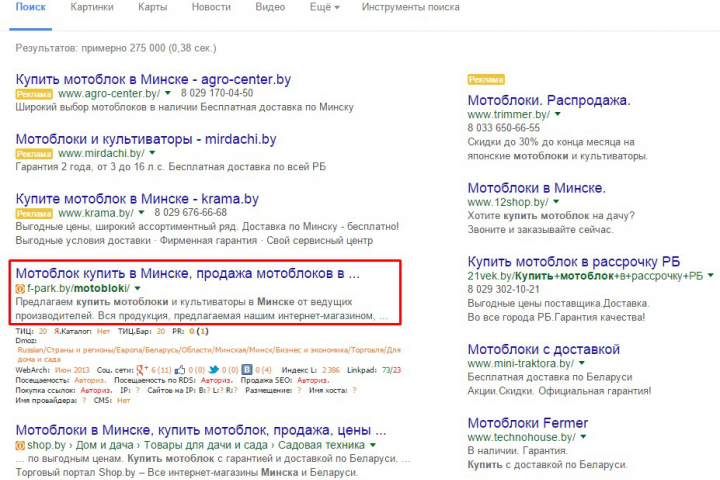Switch to the Видео tab
The width and height of the screenshot is (720, 480).
[x=270, y=7]
